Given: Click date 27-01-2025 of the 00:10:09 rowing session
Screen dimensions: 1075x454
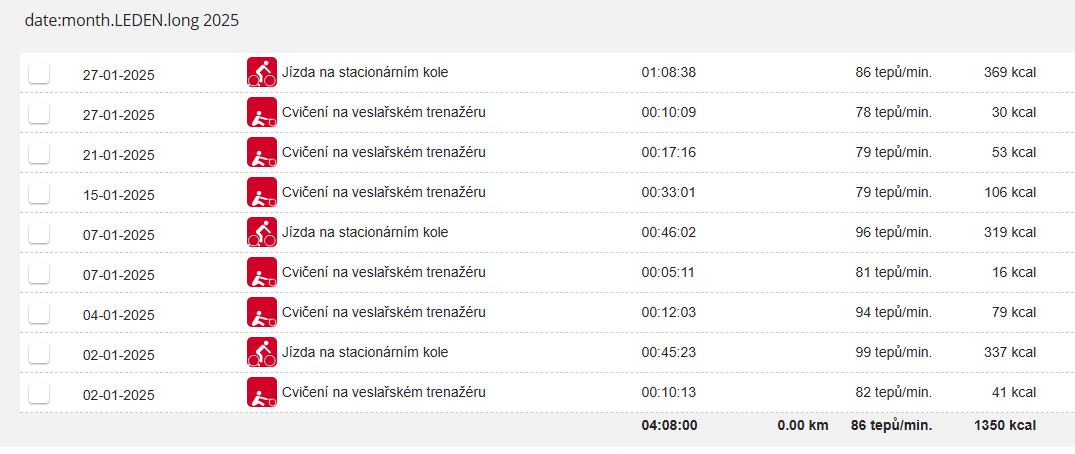Looking at the screenshot, I should click(118, 114).
